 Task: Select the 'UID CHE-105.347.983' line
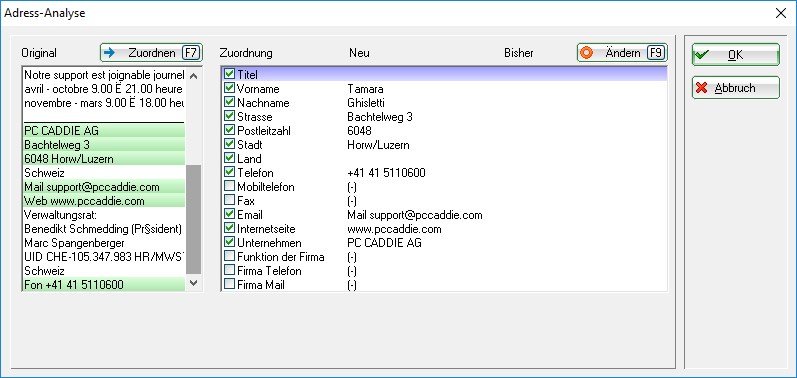pyautogui.click(x=104, y=257)
